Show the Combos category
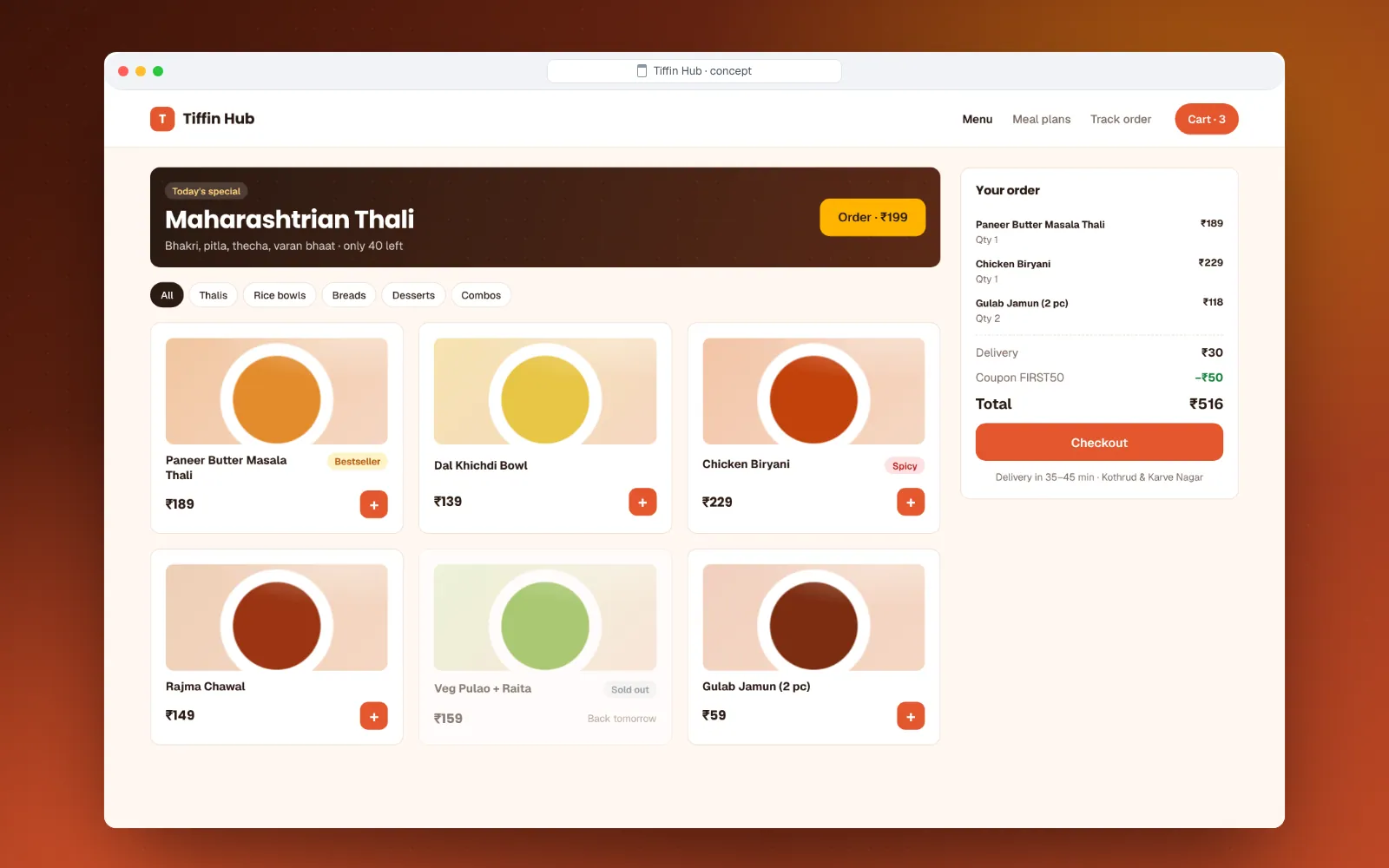This screenshot has width=1389, height=868. 481,295
